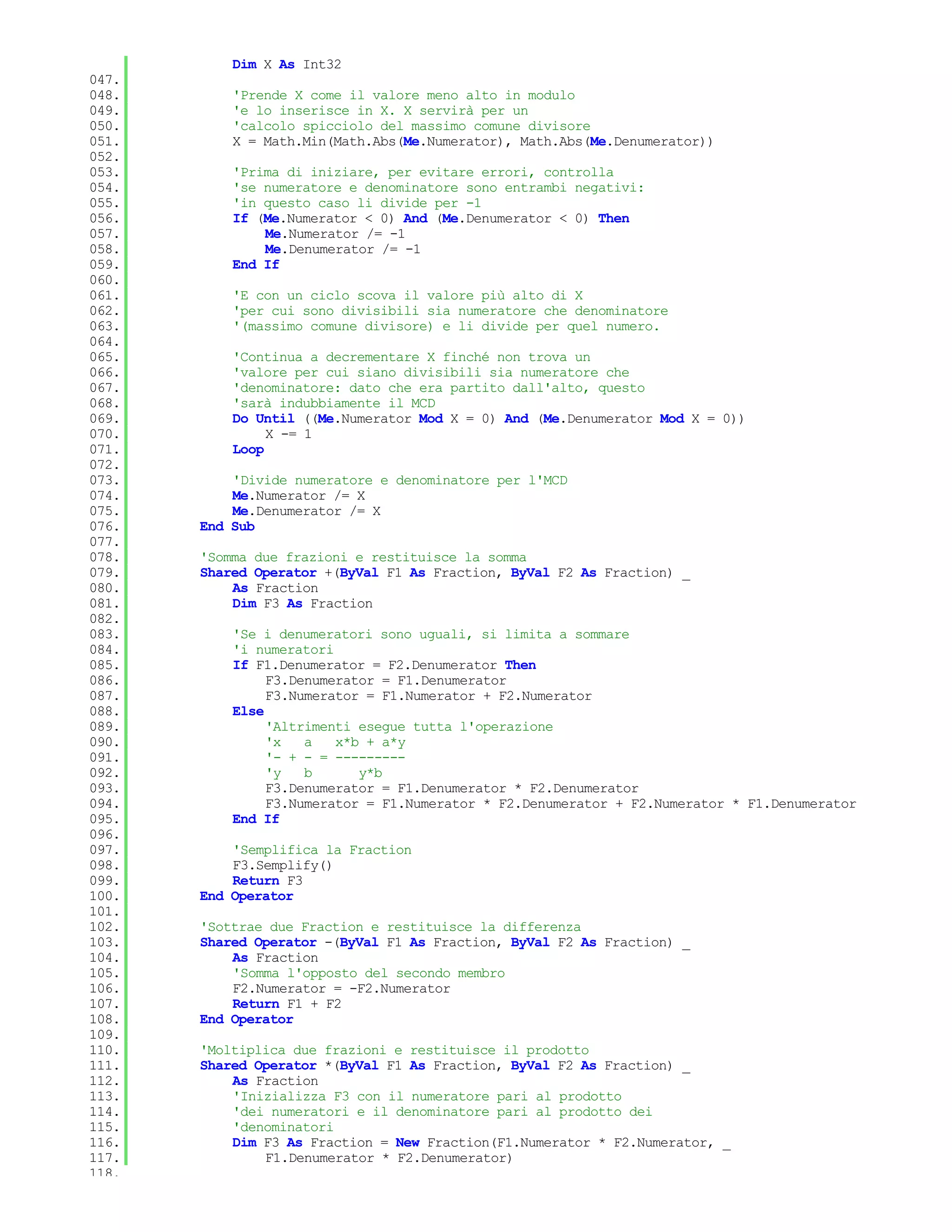This screenshot has height=1232, width=952.
Task: Click comment 'Semplifica la Fraction'
Action: click(x=322, y=850)
